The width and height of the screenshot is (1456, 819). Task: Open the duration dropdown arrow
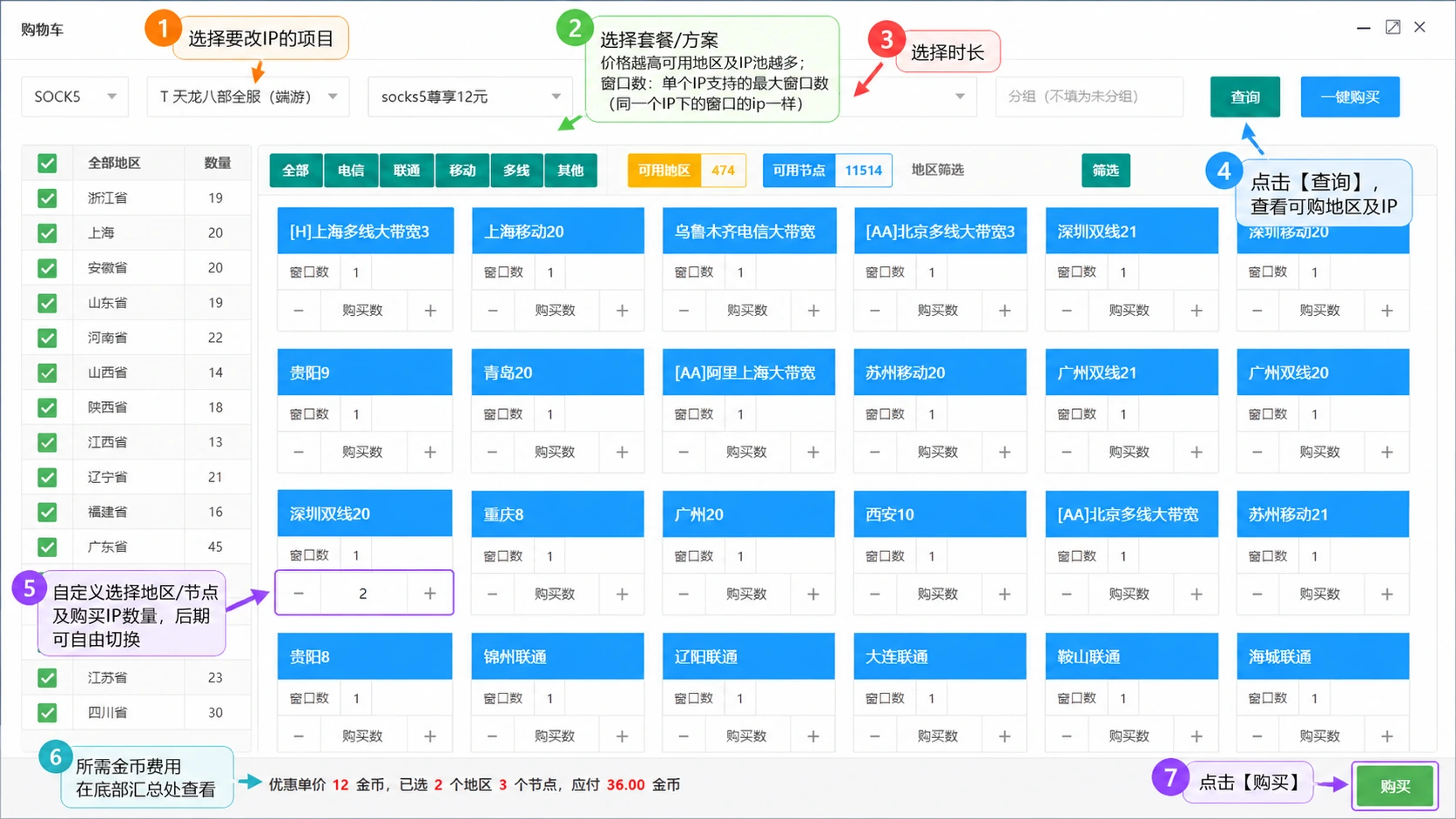[960, 97]
